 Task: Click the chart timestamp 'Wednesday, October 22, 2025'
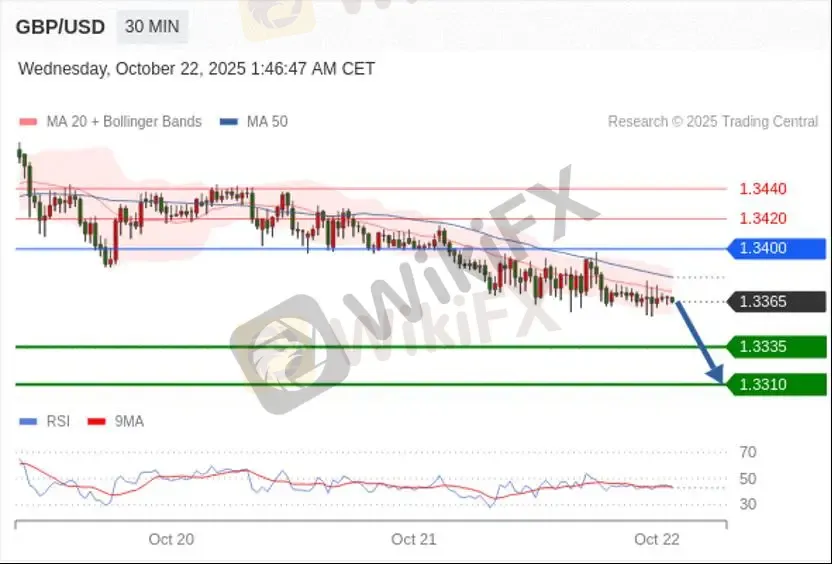coord(132,69)
